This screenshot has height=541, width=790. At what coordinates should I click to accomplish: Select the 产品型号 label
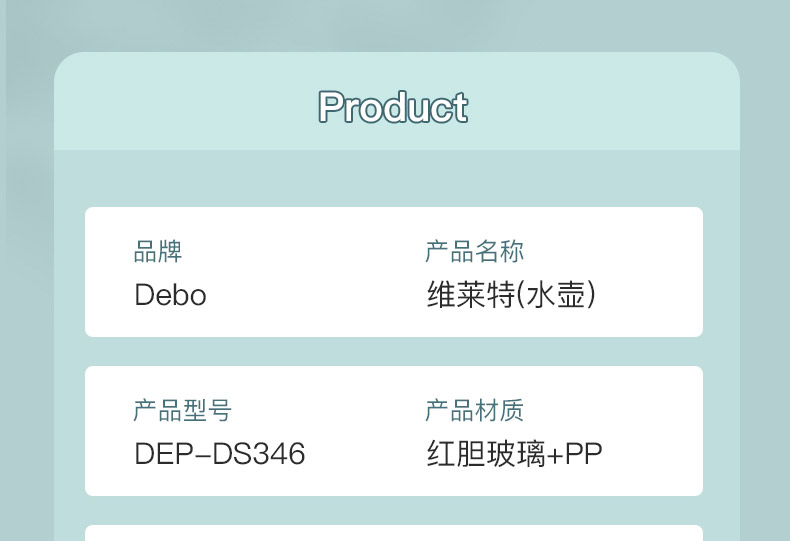(182, 411)
